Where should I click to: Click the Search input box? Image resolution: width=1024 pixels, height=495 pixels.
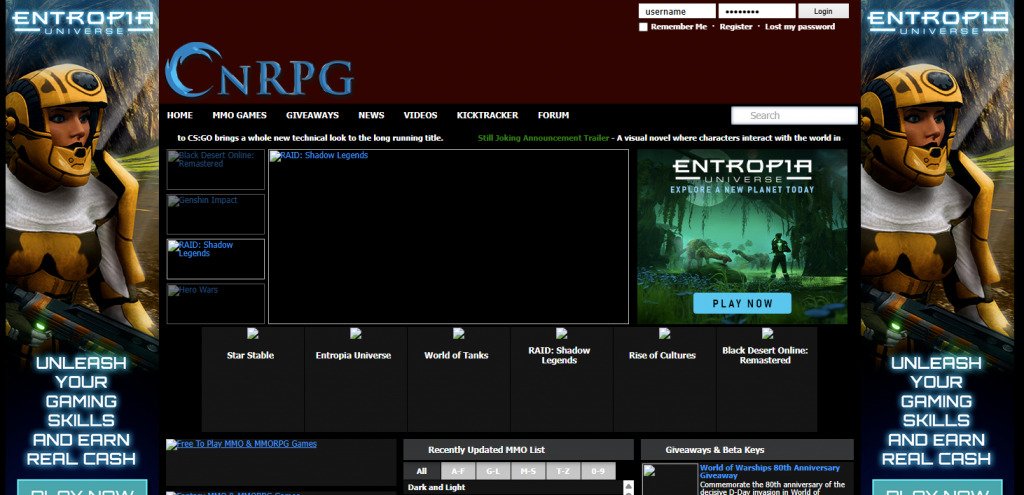point(794,116)
